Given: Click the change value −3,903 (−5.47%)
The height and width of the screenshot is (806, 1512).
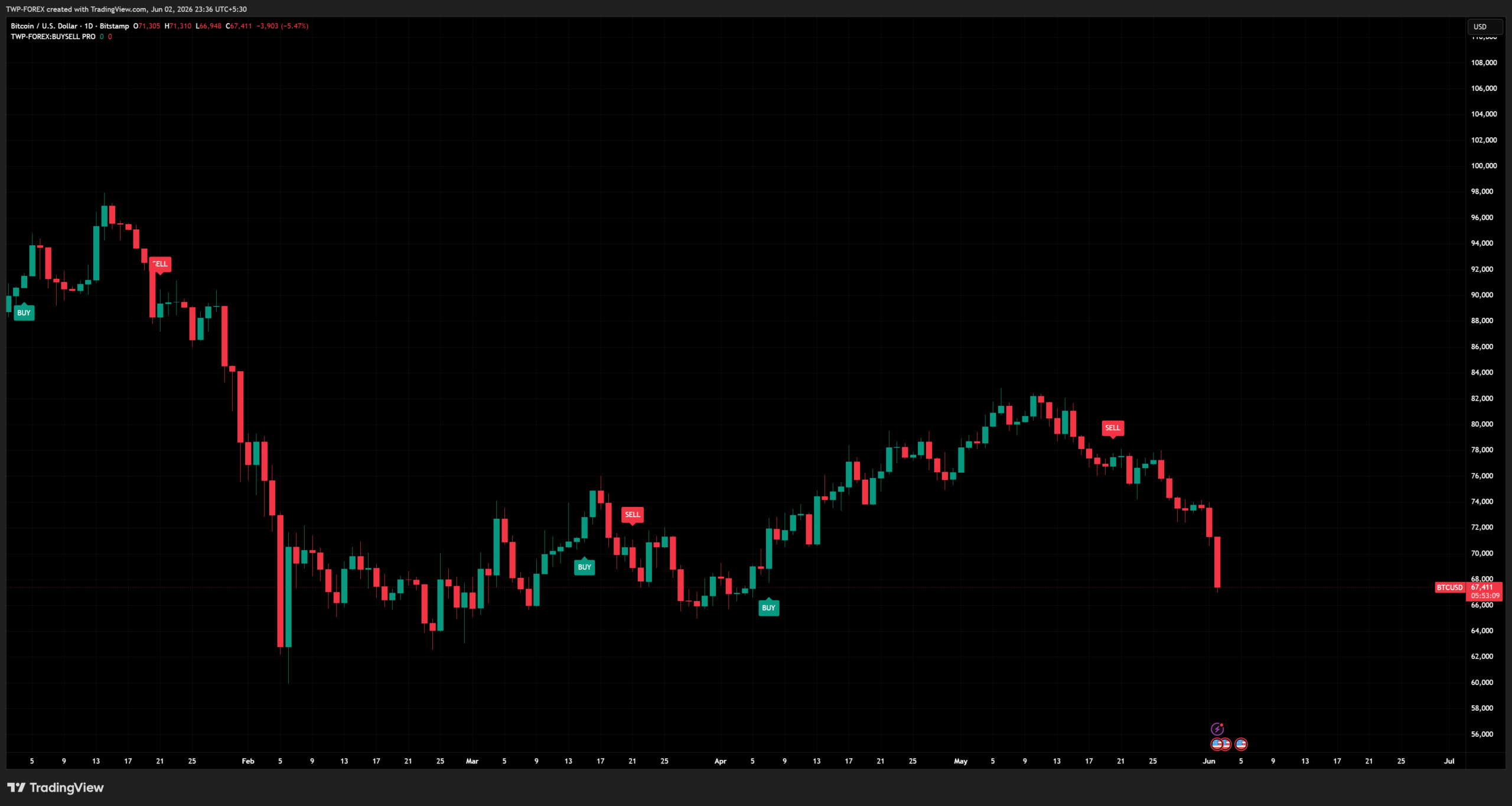Looking at the screenshot, I should click(x=282, y=26).
